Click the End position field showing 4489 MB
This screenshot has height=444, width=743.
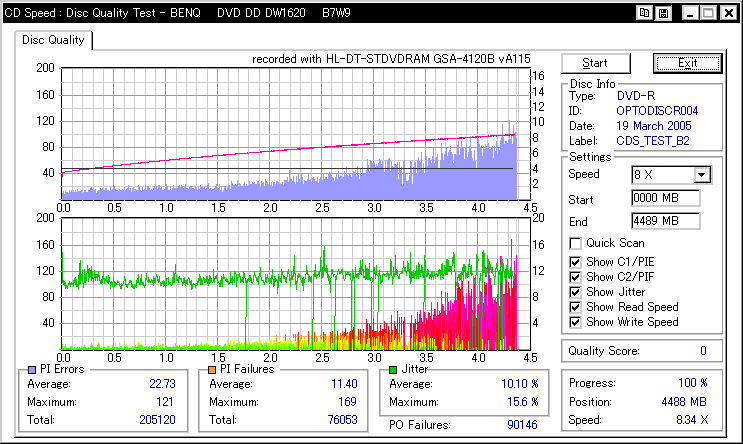click(x=666, y=221)
